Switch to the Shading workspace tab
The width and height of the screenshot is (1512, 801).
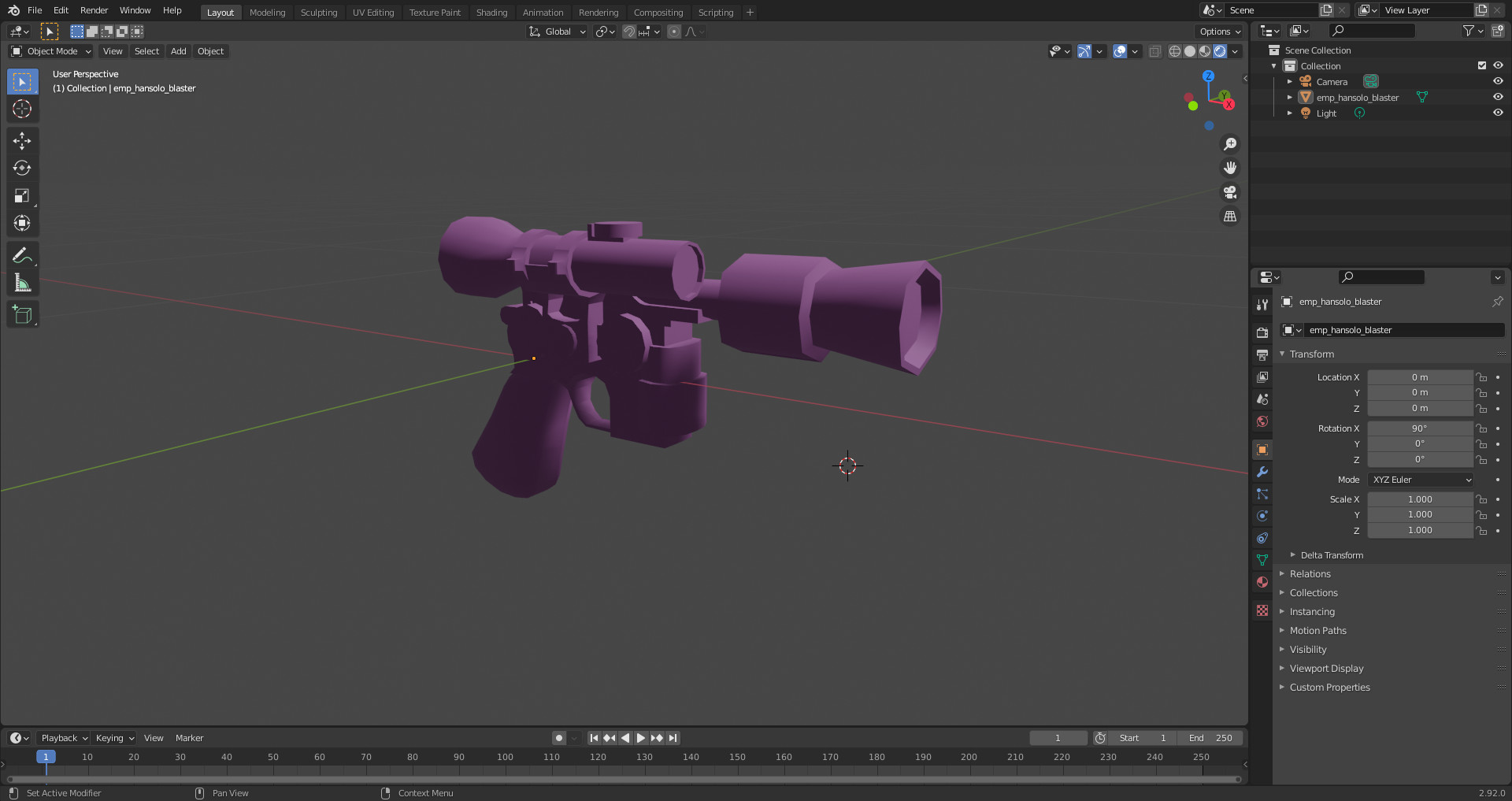(491, 12)
